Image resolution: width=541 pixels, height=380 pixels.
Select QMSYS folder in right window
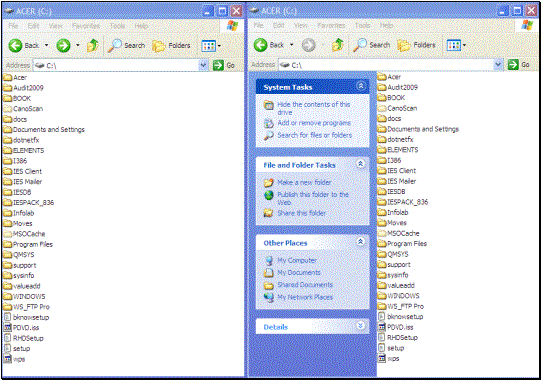(393, 254)
